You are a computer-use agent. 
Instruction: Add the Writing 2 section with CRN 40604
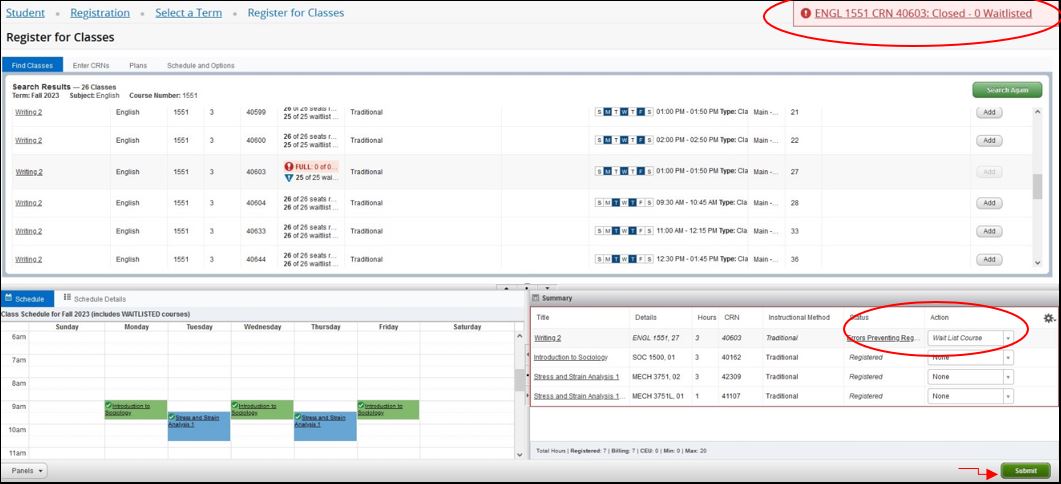click(987, 203)
